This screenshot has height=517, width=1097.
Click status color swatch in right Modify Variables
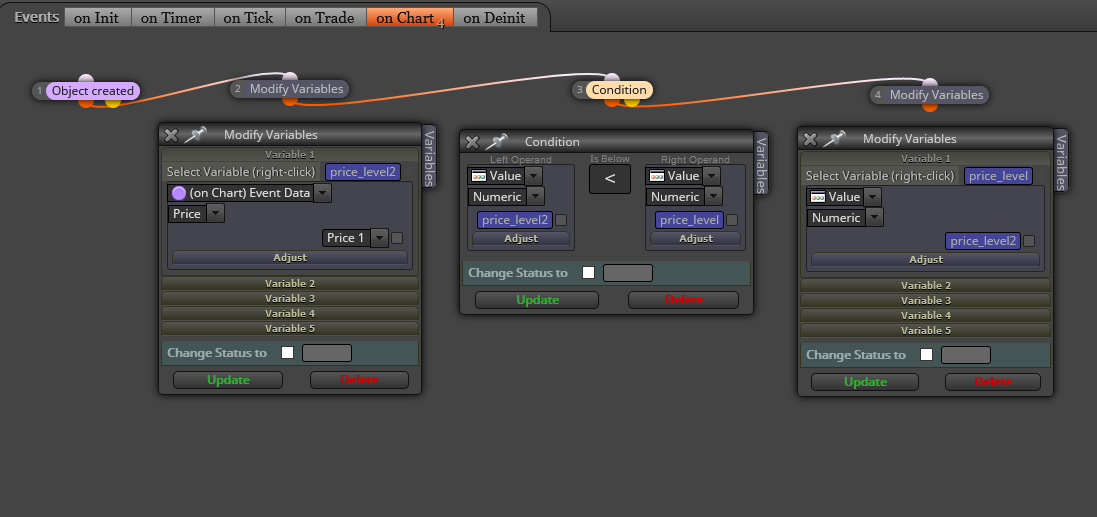point(966,355)
